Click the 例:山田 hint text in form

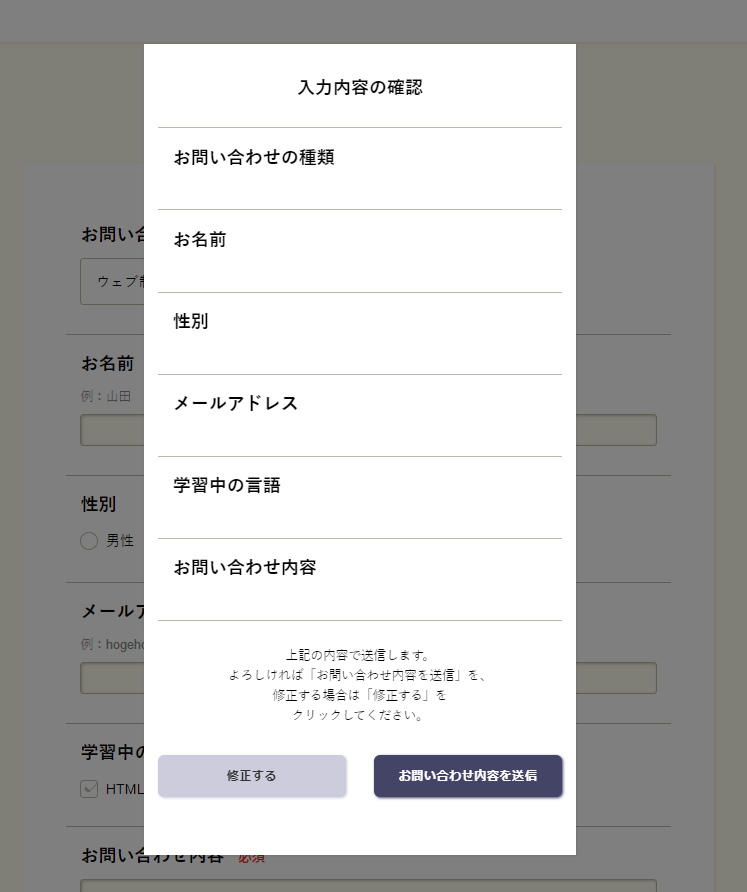tap(106, 396)
